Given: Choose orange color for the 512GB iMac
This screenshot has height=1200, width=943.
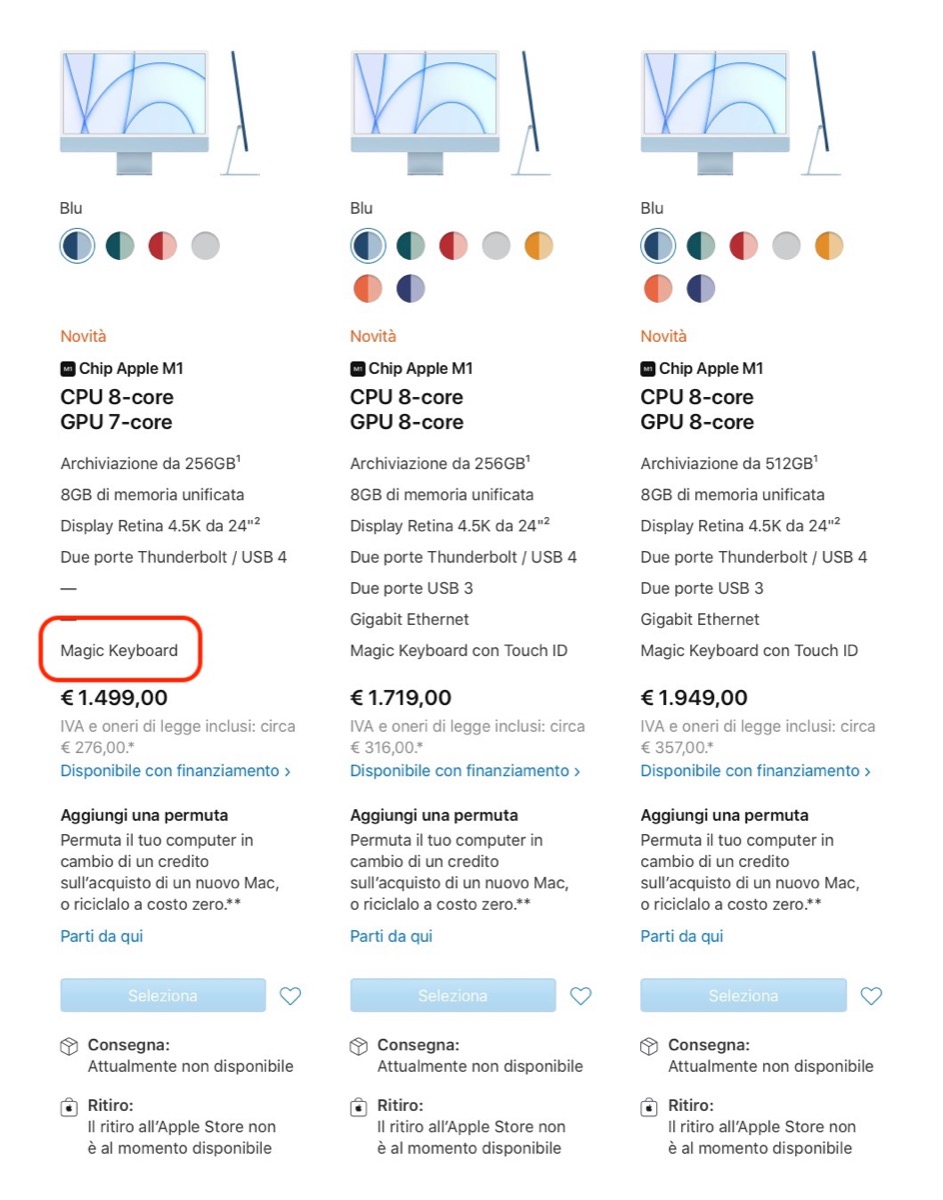Looking at the screenshot, I should coord(658,289).
